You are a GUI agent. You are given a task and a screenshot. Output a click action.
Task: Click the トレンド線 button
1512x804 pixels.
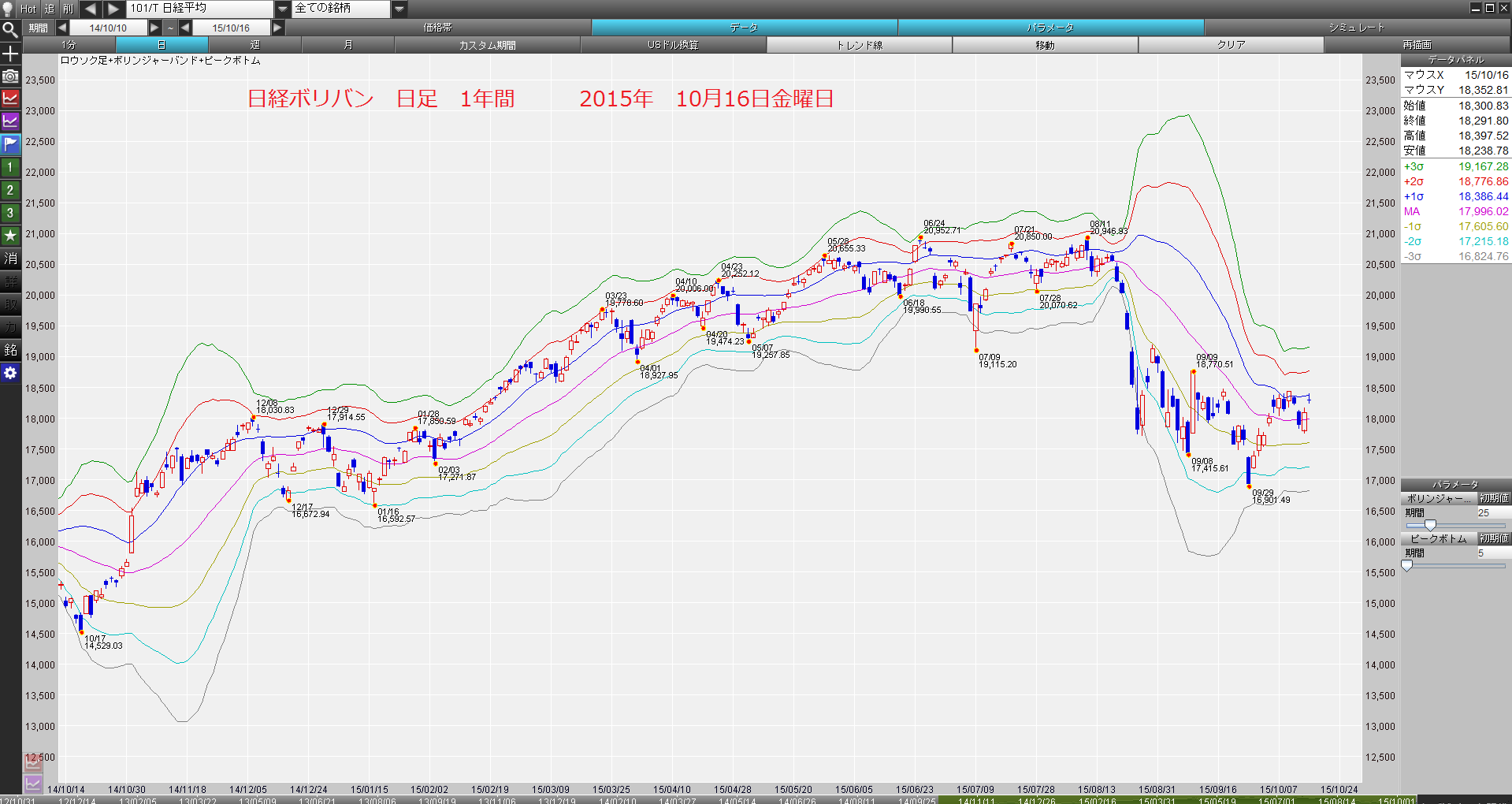tap(859, 45)
